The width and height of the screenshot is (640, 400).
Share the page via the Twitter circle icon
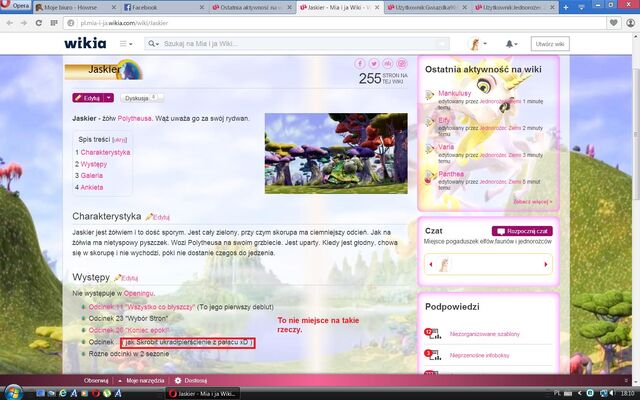[x=374, y=64]
